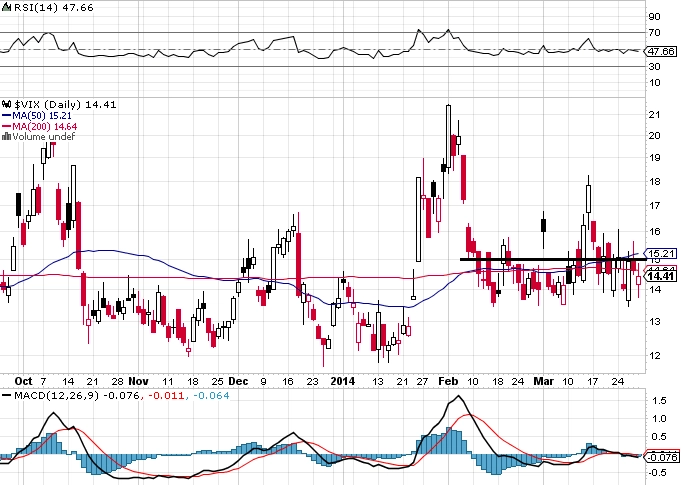Click the -0.5 level on MACD axis
Screen dimensions: 682x485
[657, 473]
